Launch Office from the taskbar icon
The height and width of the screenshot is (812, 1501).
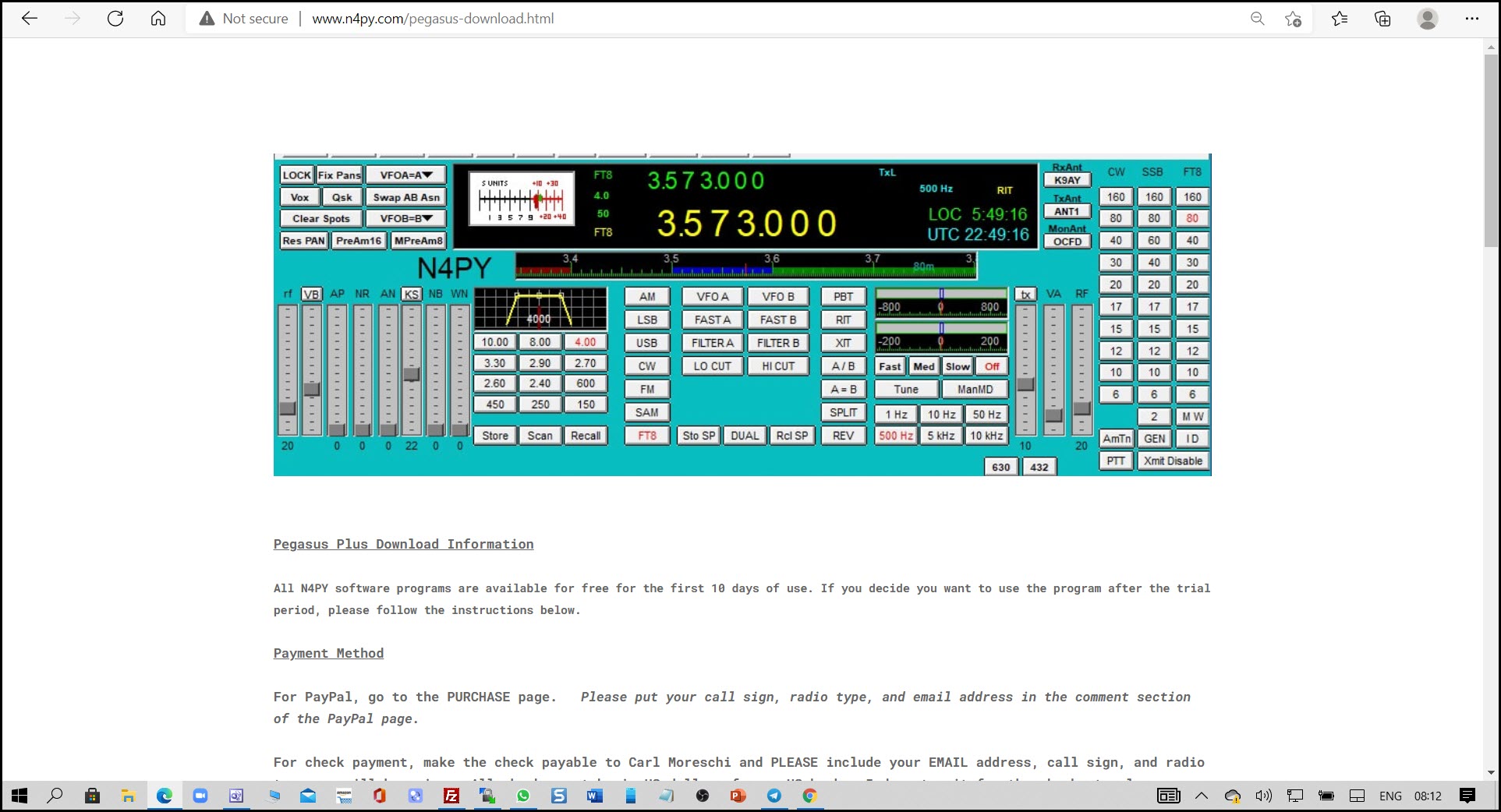point(380,796)
